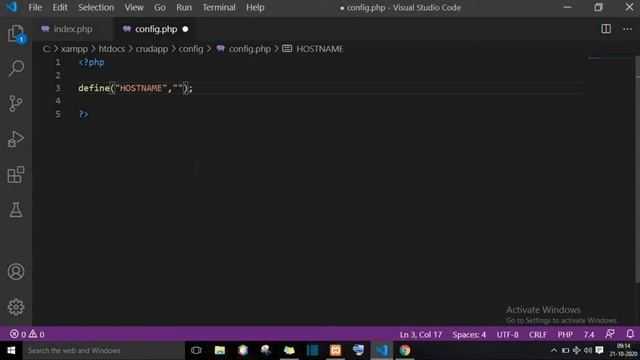Open the Accounts icon
Viewport: 640px width, 360px height.
click(x=16, y=272)
